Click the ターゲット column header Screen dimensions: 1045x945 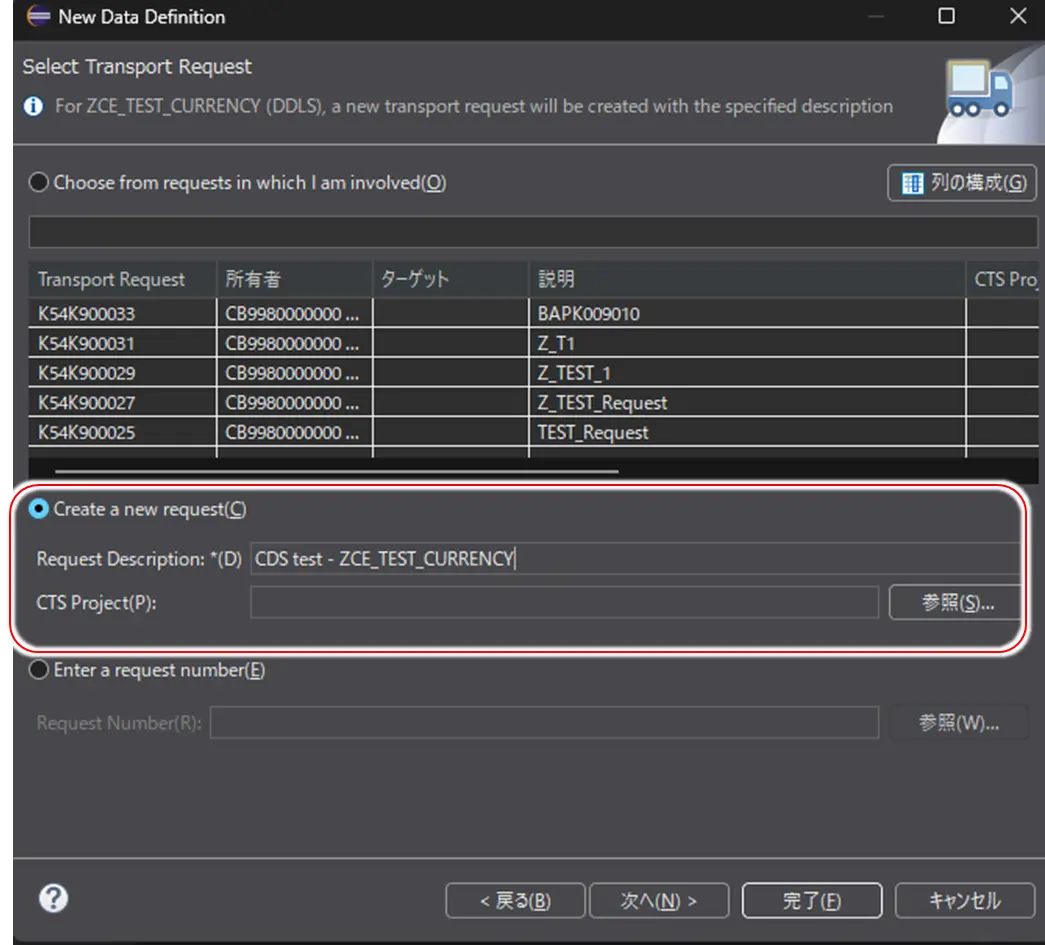451,279
